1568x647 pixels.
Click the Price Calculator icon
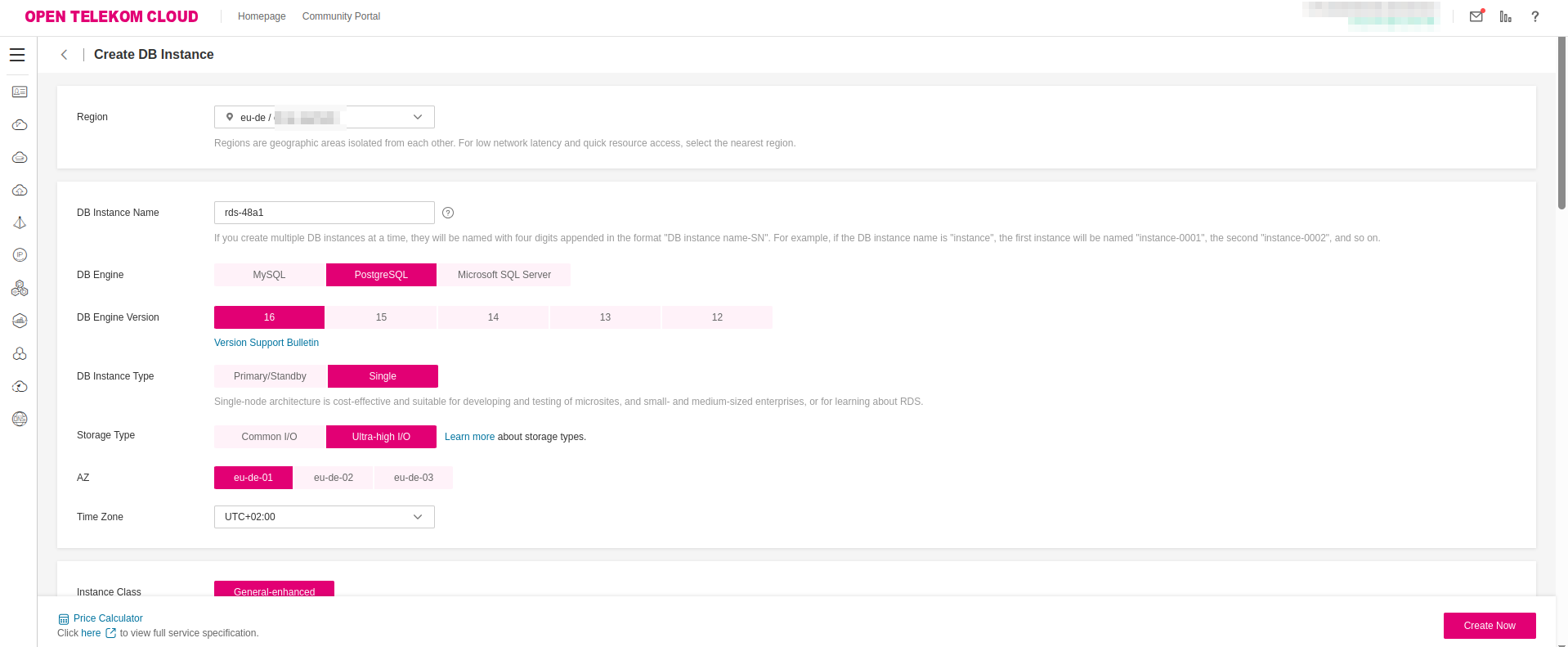64,619
